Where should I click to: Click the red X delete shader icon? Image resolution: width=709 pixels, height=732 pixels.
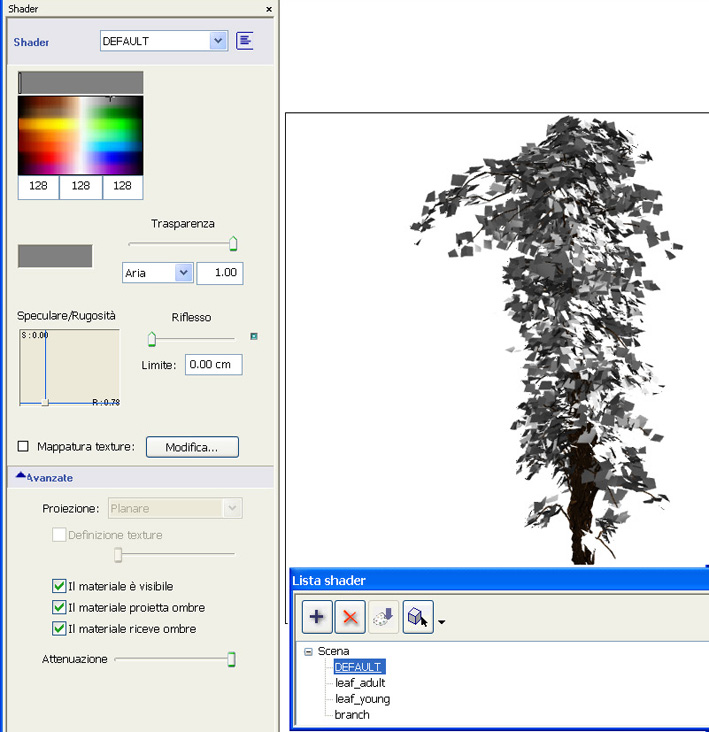click(349, 617)
